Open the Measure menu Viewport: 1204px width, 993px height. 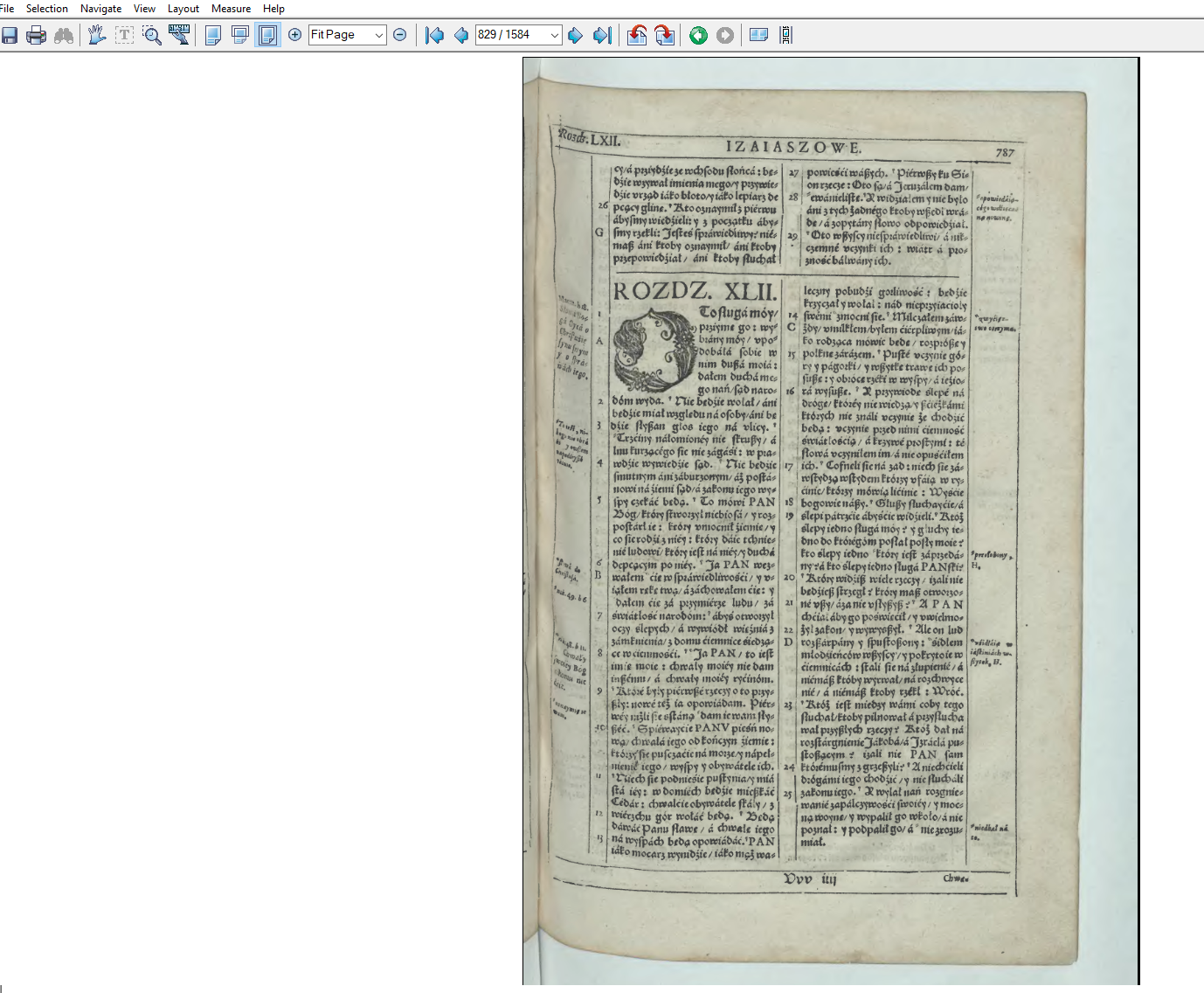point(231,9)
